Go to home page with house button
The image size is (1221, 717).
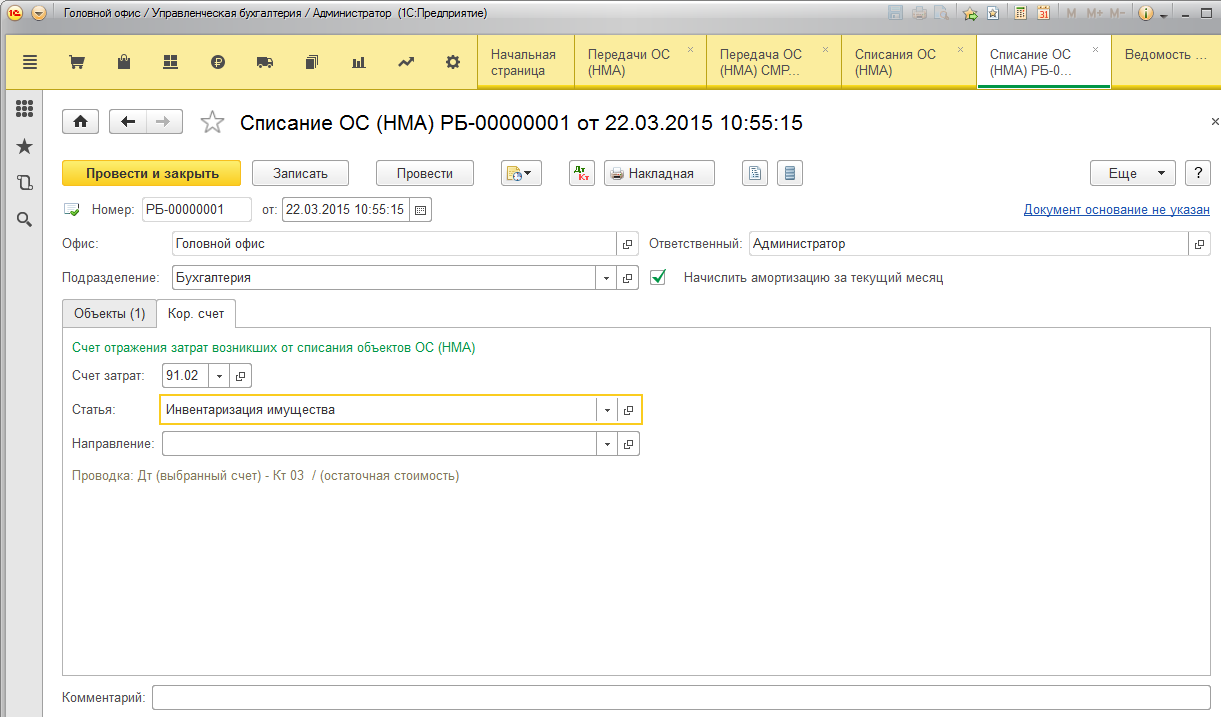pos(81,122)
